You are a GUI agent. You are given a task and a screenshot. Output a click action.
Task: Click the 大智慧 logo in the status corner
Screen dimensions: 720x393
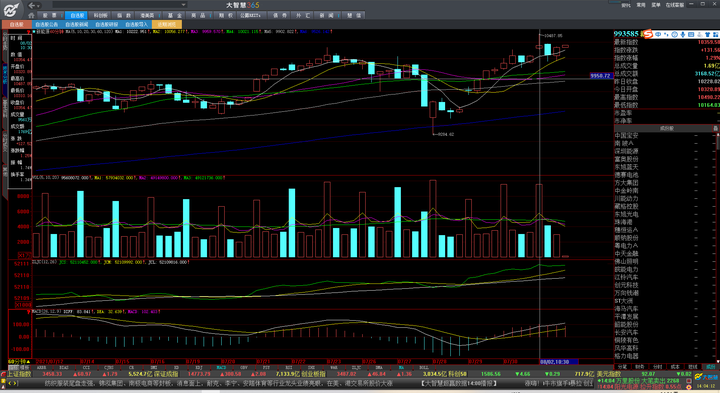(706, 377)
